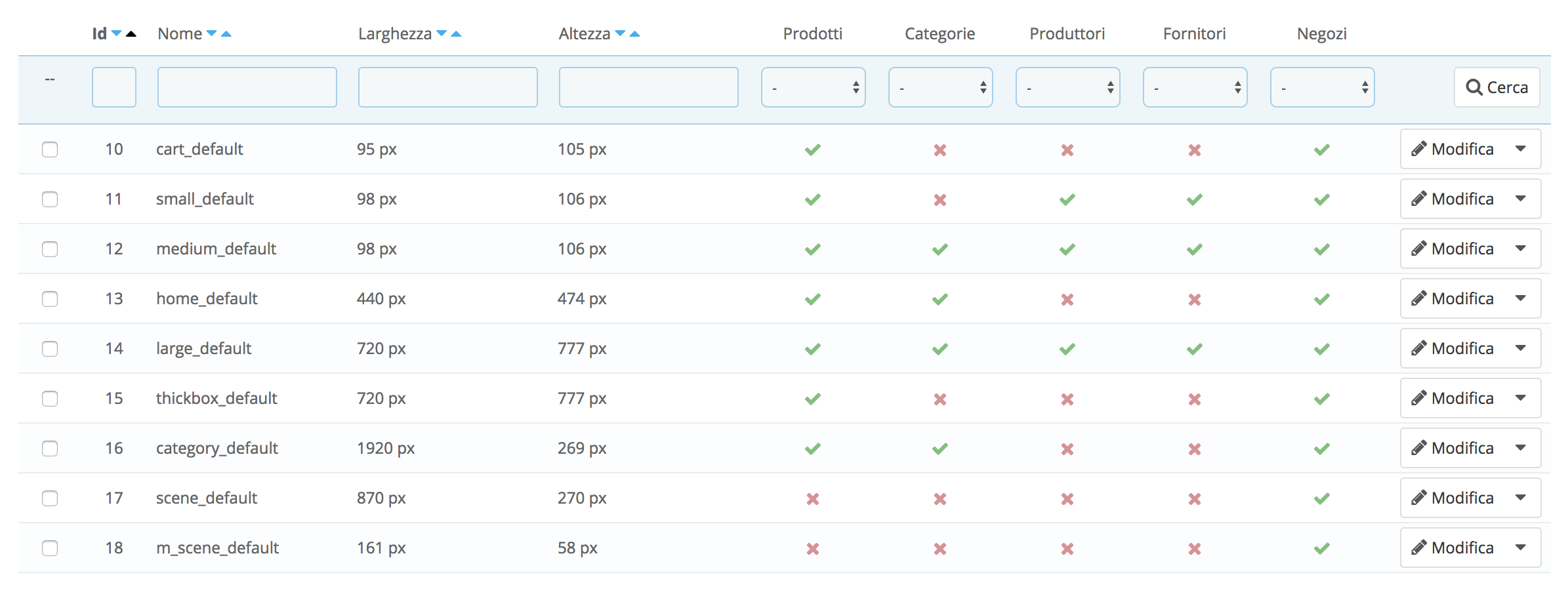1568x602 pixels.
Task: Sort Id column ascending arrow
Action: click(x=131, y=34)
